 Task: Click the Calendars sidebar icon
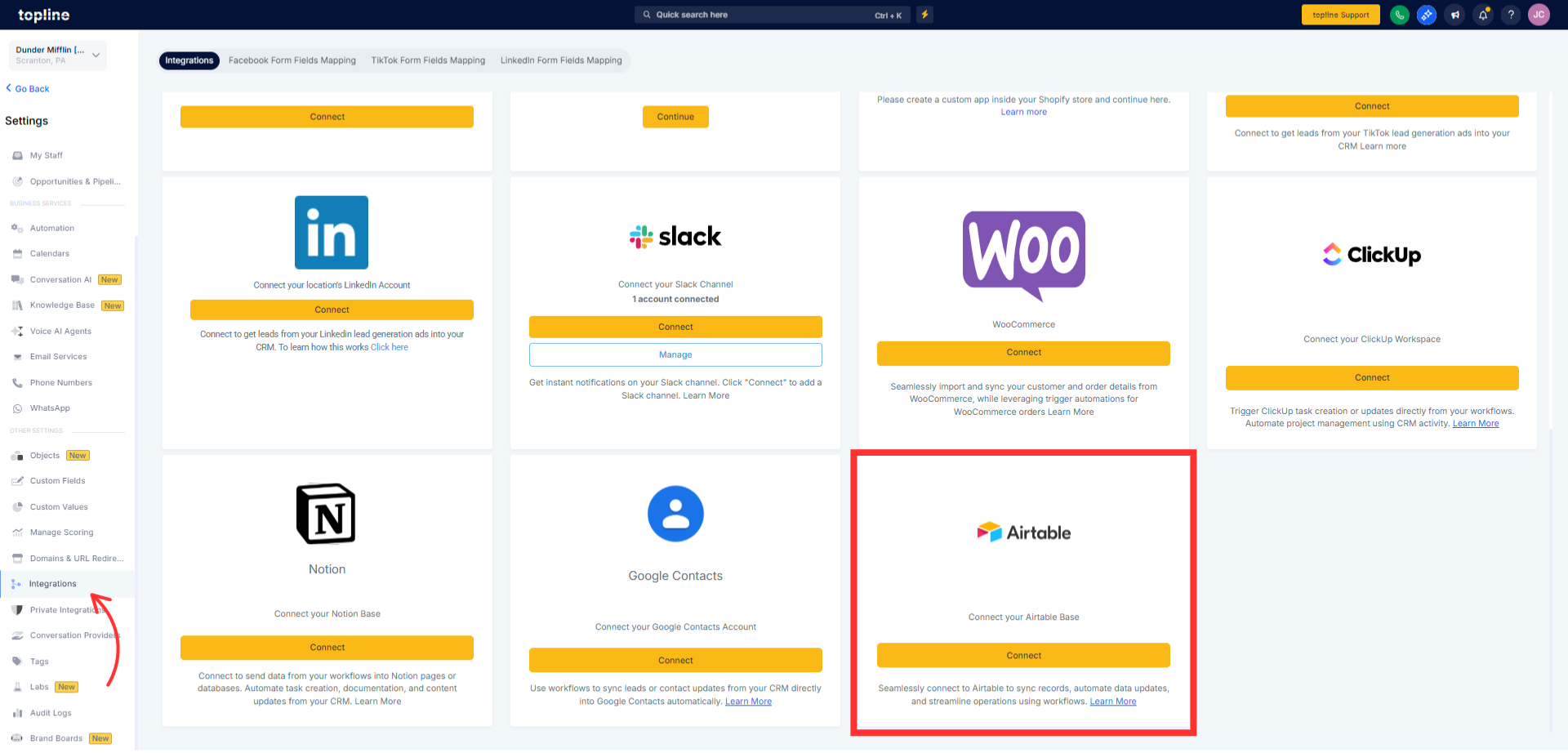(17, 254)
